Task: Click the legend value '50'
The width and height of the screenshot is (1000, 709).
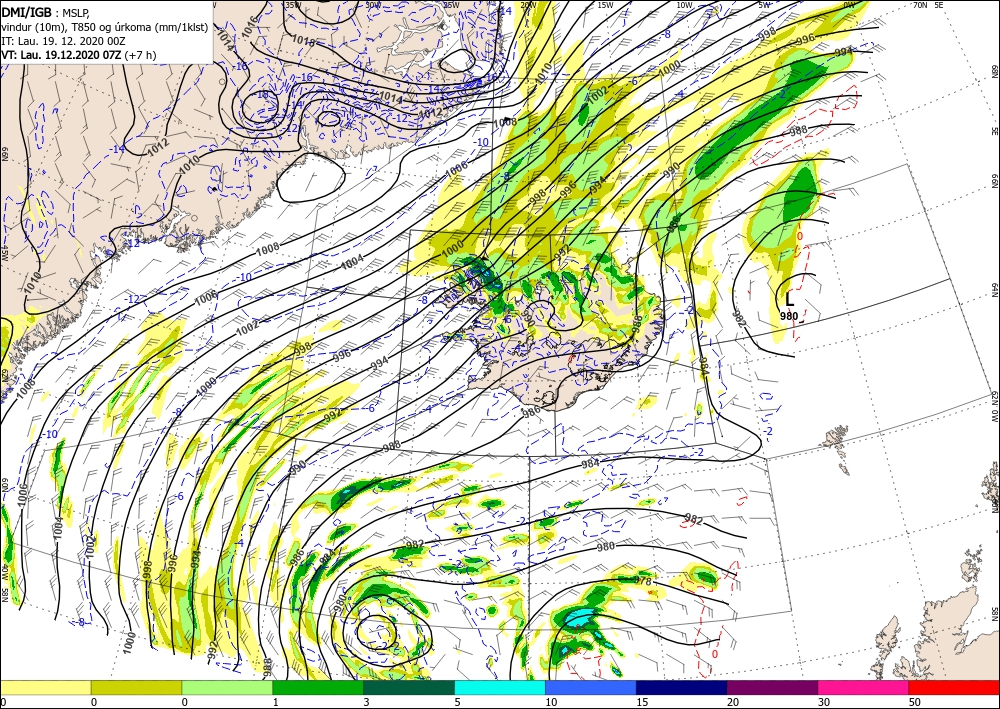Action: [x=914, y=702]
